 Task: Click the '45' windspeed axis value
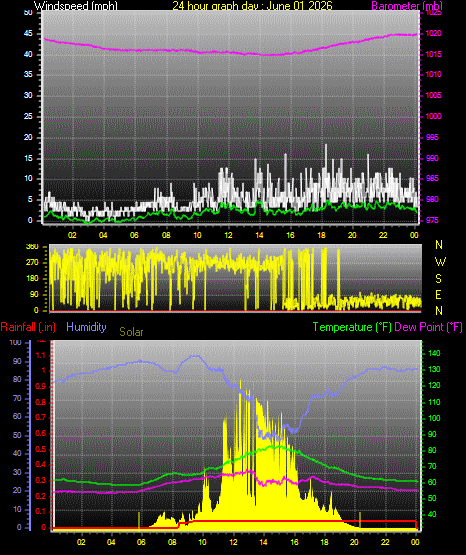(x=28, y=33)
